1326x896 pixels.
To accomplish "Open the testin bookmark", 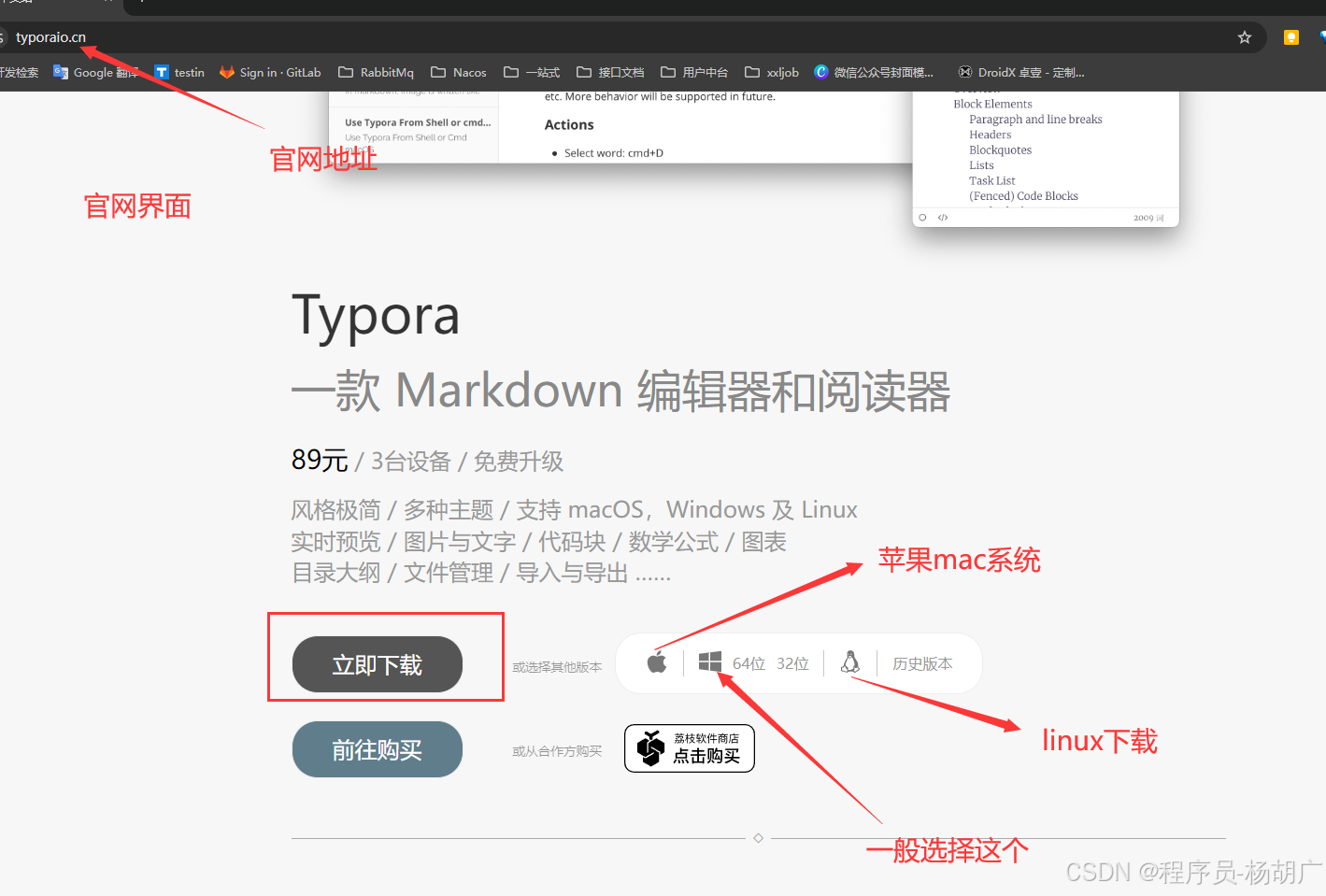I will [x=179, y=72].
